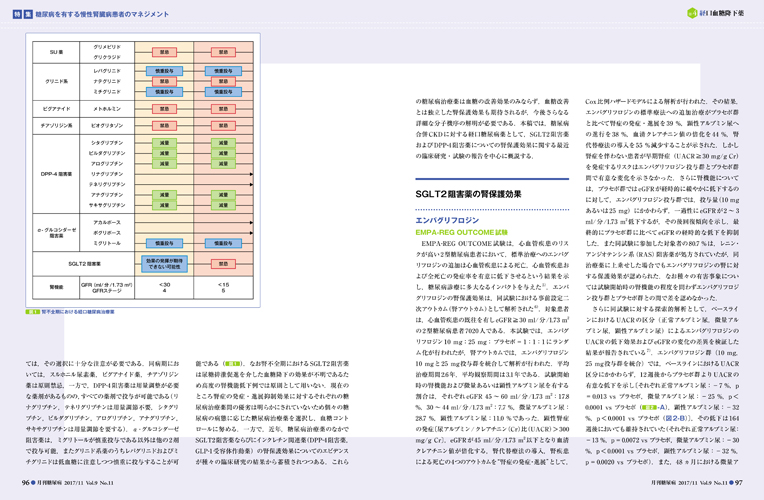Click drug name 'グリクラジド'
The image size is (764, 500).
pos(107,57)
